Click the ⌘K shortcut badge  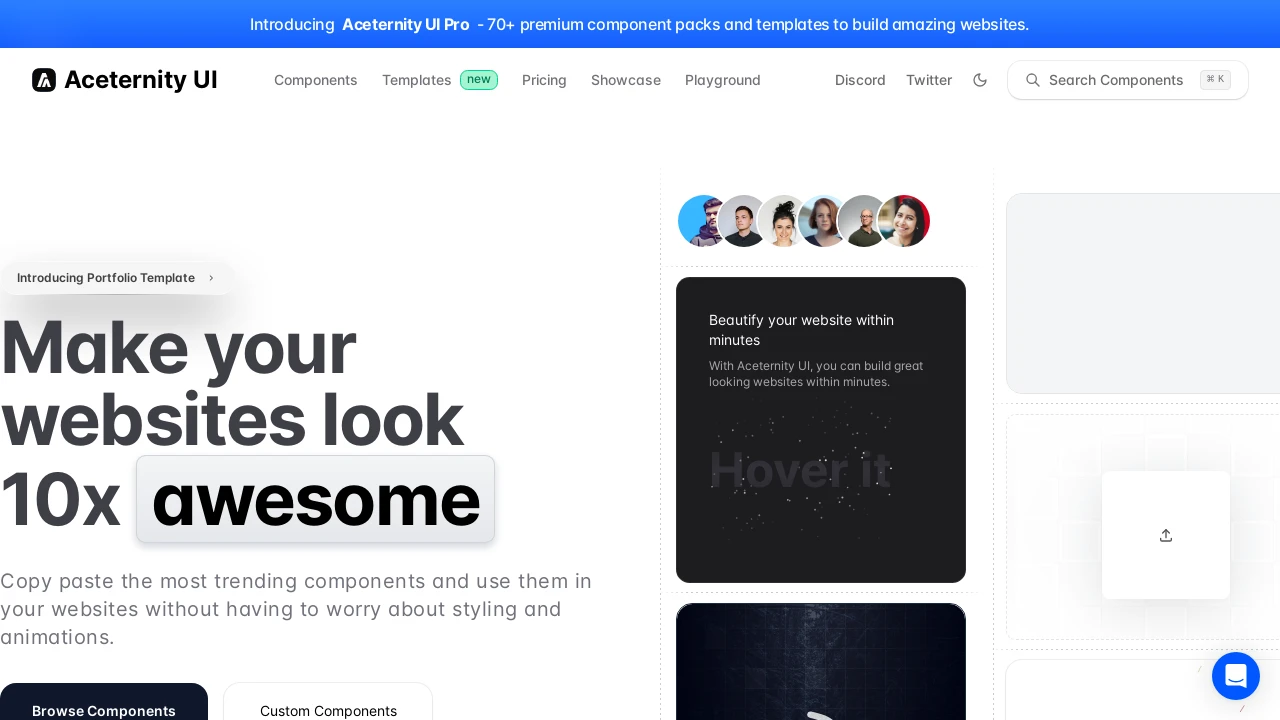[x=1215, y=80]
